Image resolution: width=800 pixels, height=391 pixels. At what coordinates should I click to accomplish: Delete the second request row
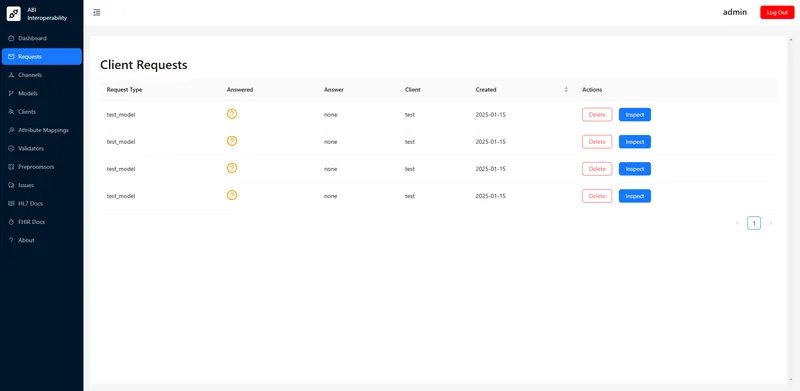[597, 142]
